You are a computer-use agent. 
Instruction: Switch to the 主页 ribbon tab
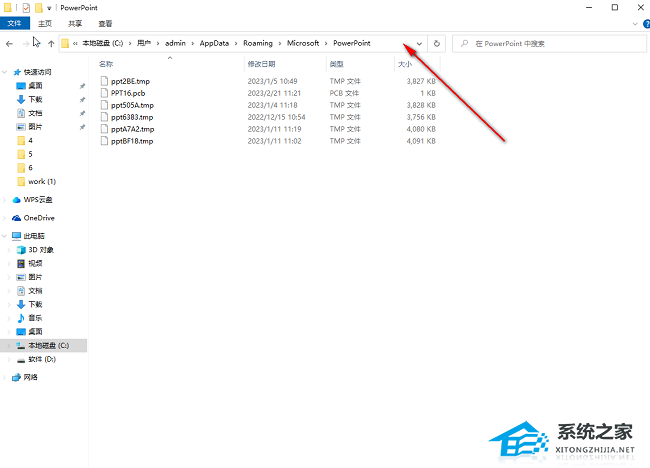tap(45, 24)
